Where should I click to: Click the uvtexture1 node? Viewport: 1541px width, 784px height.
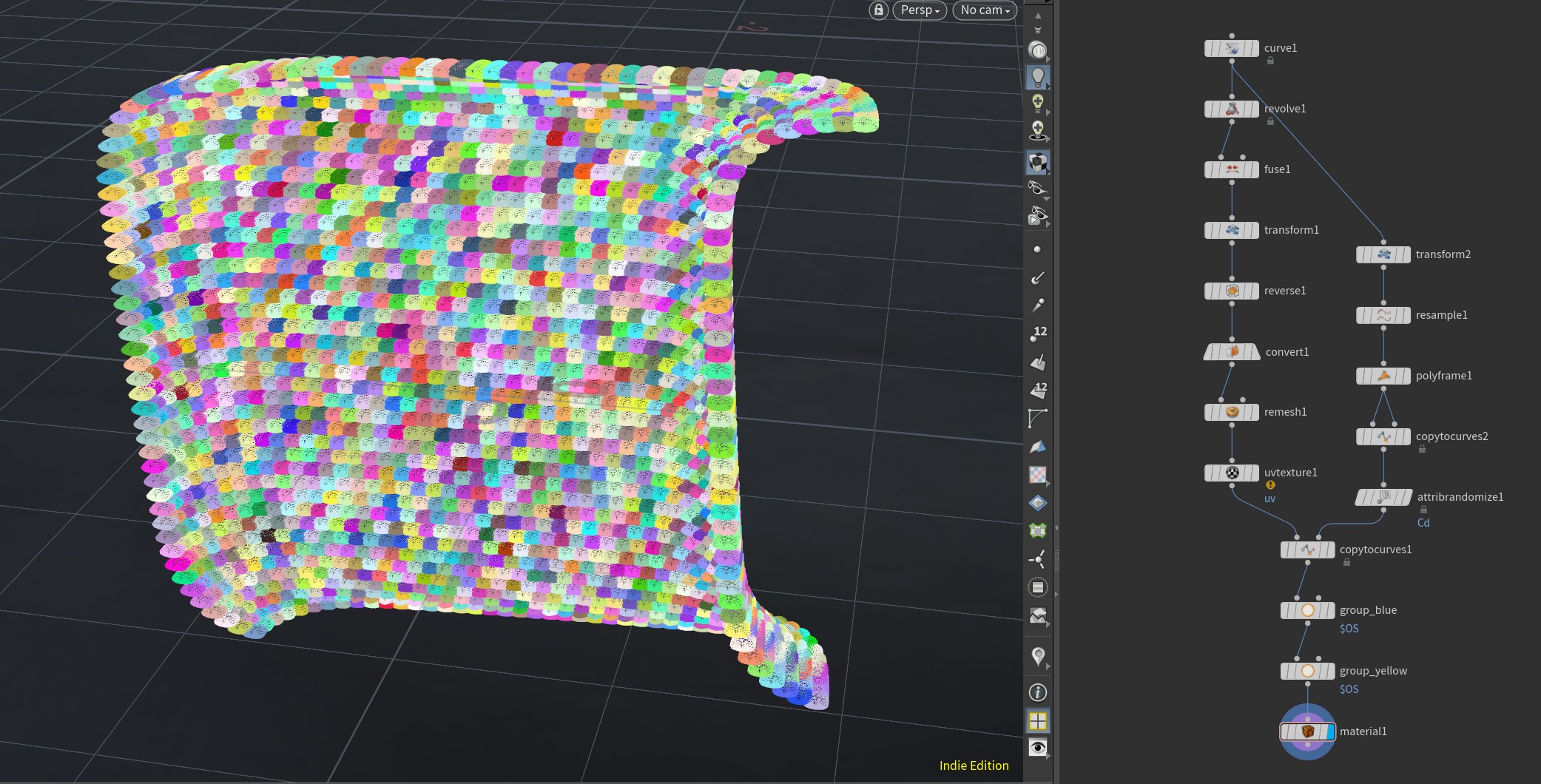1232,473
